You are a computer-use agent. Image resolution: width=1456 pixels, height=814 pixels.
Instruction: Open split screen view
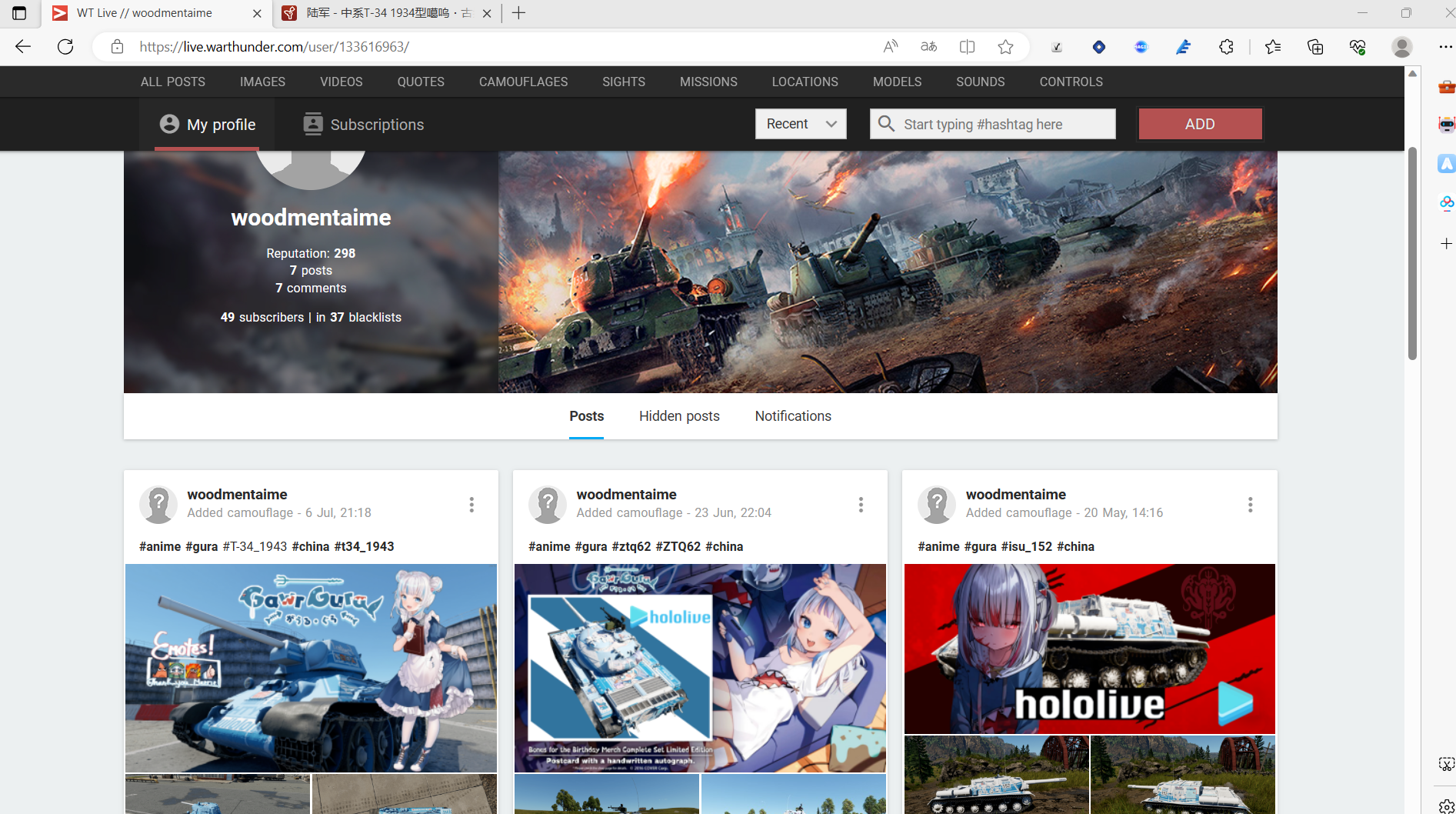pos(967,47)
